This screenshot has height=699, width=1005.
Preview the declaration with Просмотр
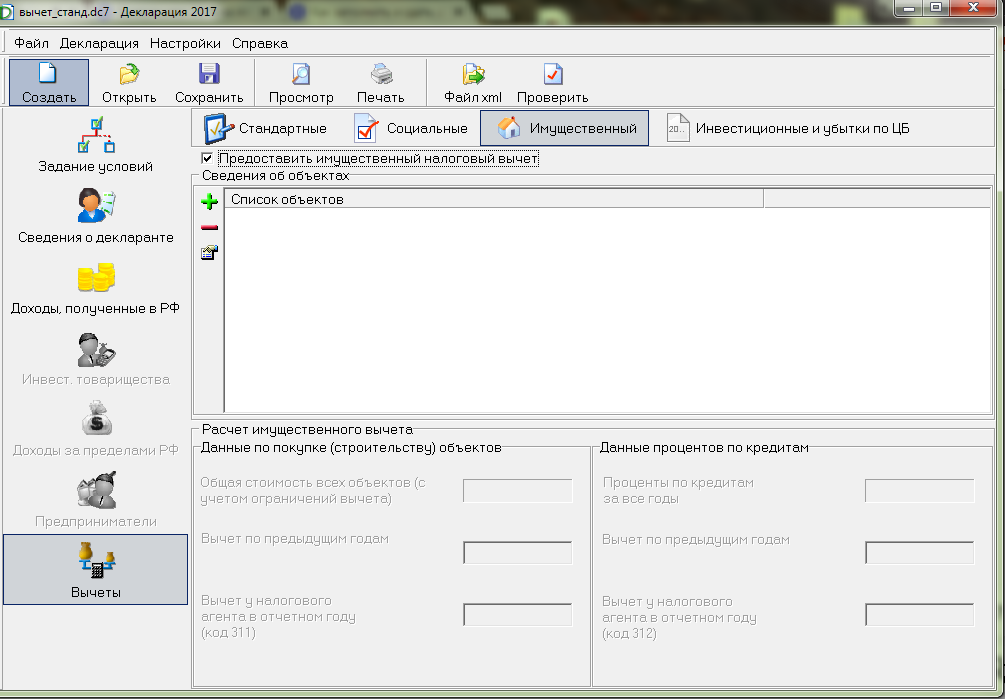pyautogui.click(x=301, y=83)
